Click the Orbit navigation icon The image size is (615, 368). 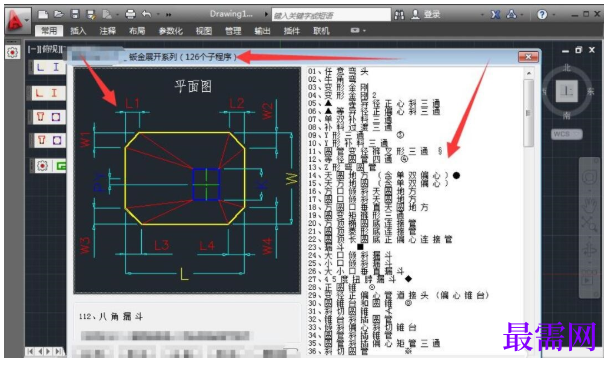pos(590,250)
